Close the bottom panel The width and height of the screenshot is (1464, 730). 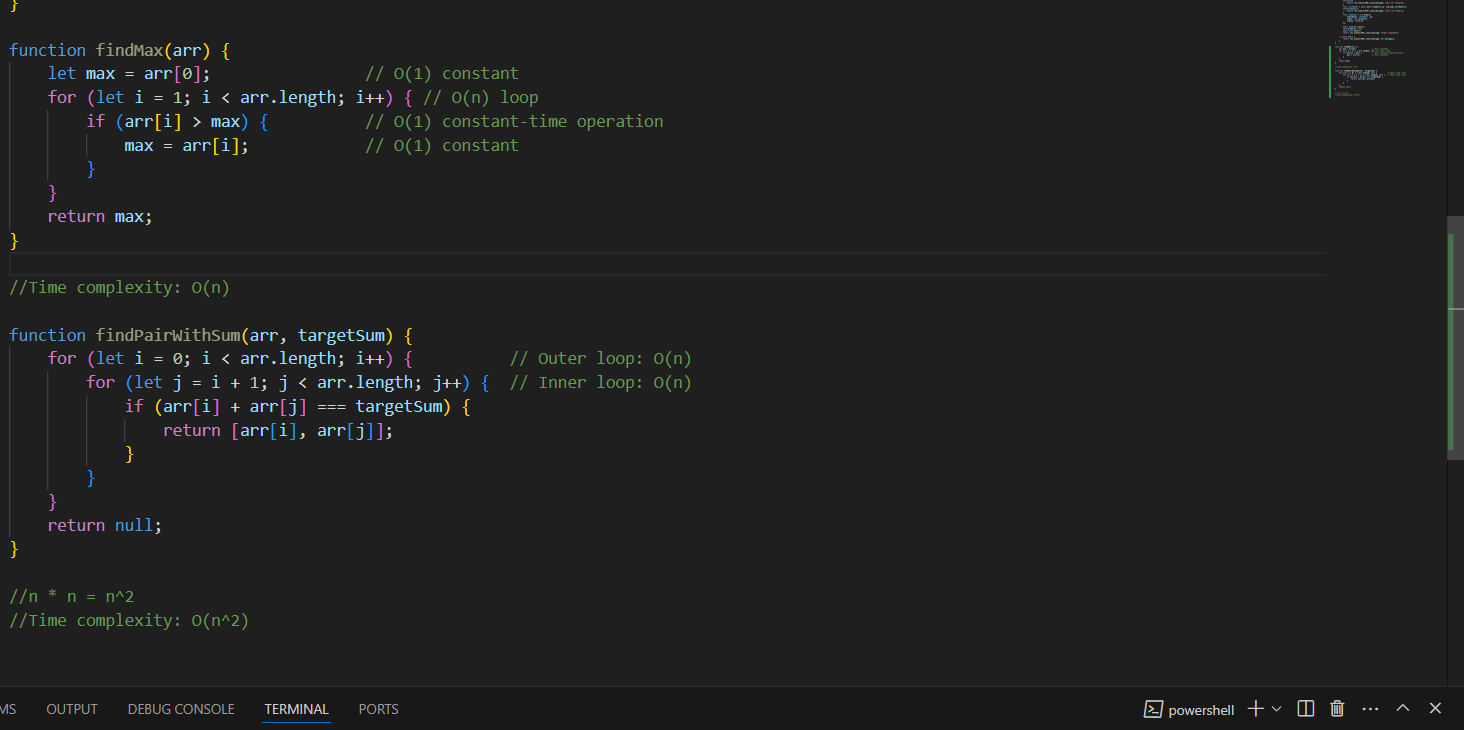pyautogui.click(x=1435, y=709)
